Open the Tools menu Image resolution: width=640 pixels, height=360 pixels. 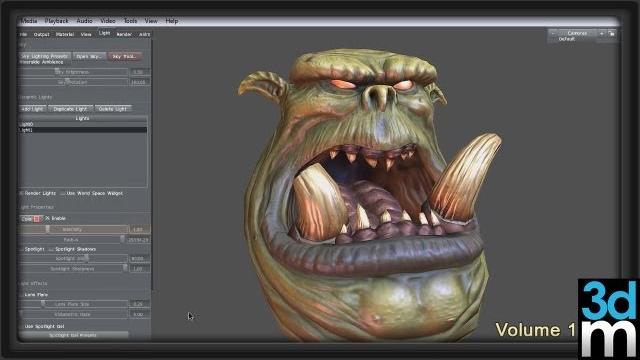(x=130, y=21)
